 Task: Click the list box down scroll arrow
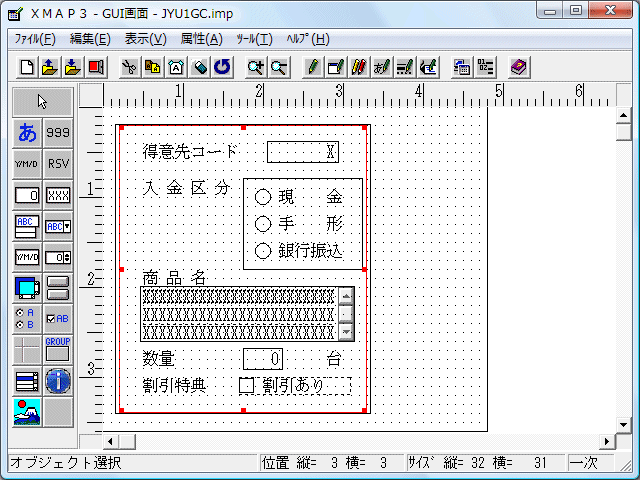click(346, 332)
